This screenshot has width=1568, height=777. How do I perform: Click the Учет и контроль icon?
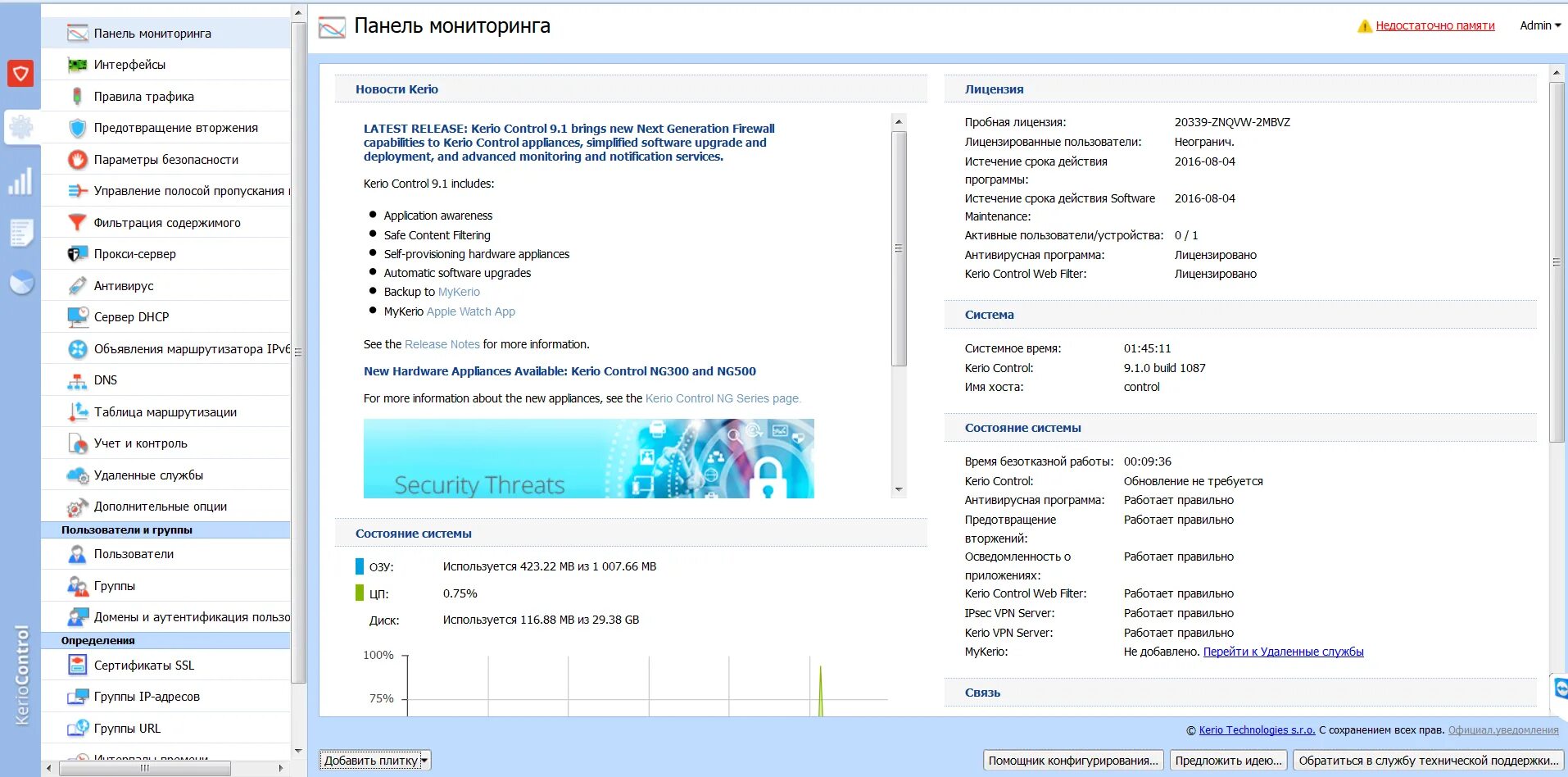tap(77, 443)
